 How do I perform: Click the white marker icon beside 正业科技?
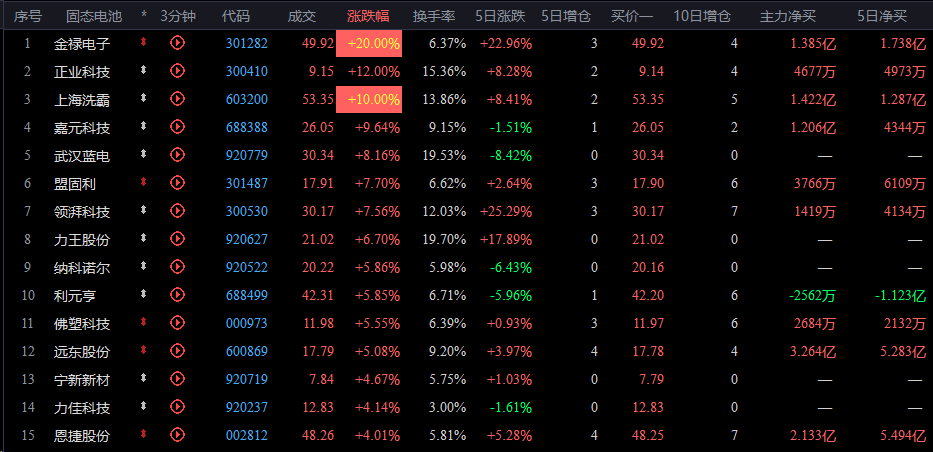[143, 70]
